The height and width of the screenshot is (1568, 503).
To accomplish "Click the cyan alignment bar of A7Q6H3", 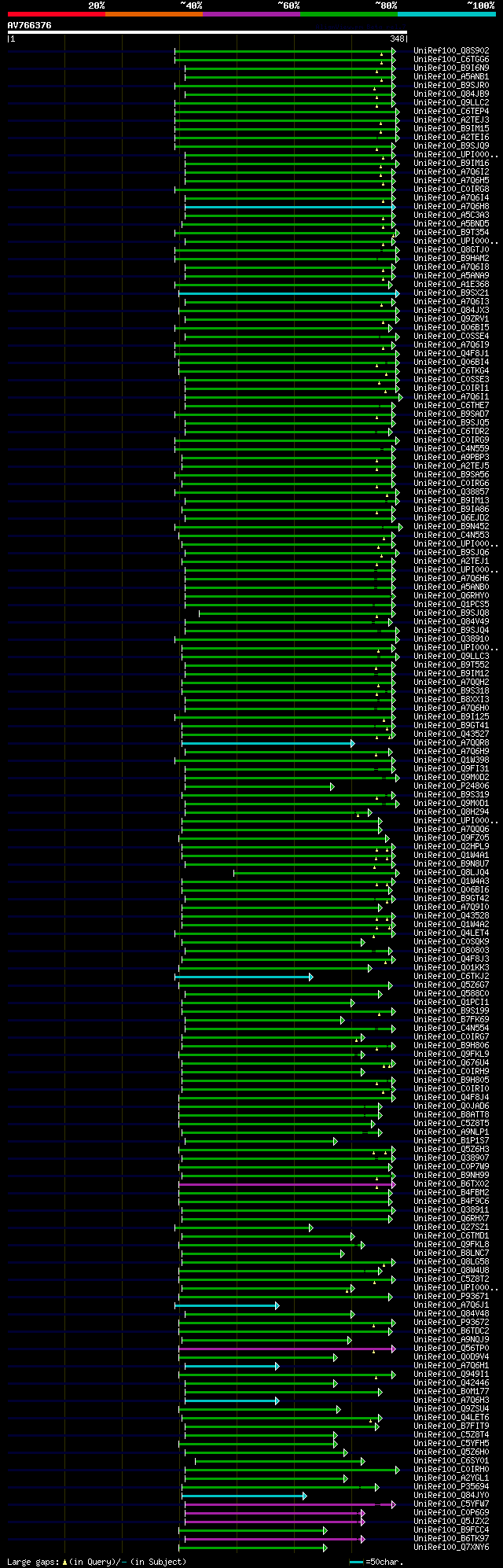I will (232, 1400).
